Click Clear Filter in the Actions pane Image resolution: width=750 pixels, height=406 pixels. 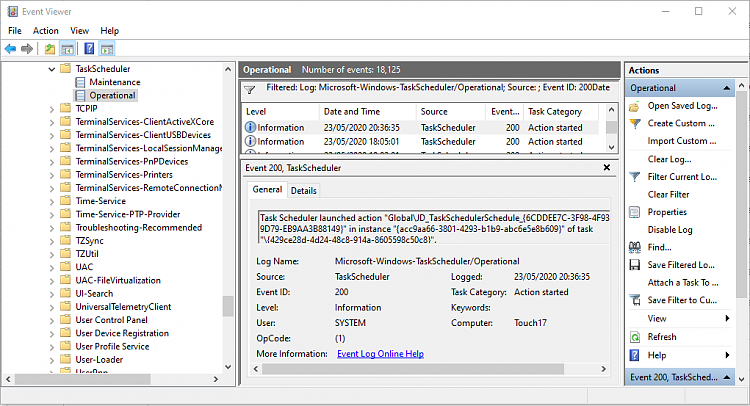click(x=668, y=195)
